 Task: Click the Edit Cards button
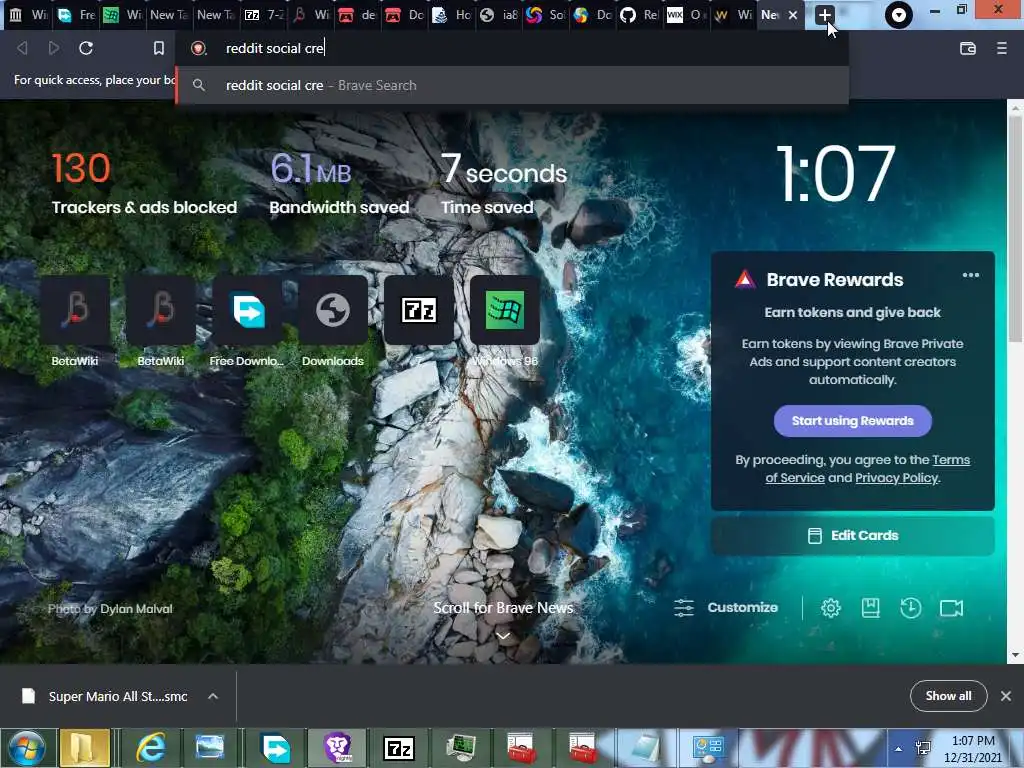tap(852, 536)
